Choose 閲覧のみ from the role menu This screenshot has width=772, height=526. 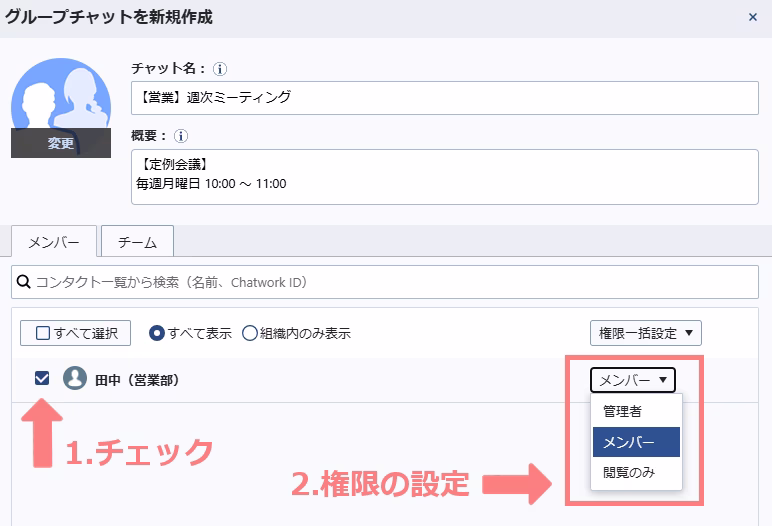[x=636, y=472]
